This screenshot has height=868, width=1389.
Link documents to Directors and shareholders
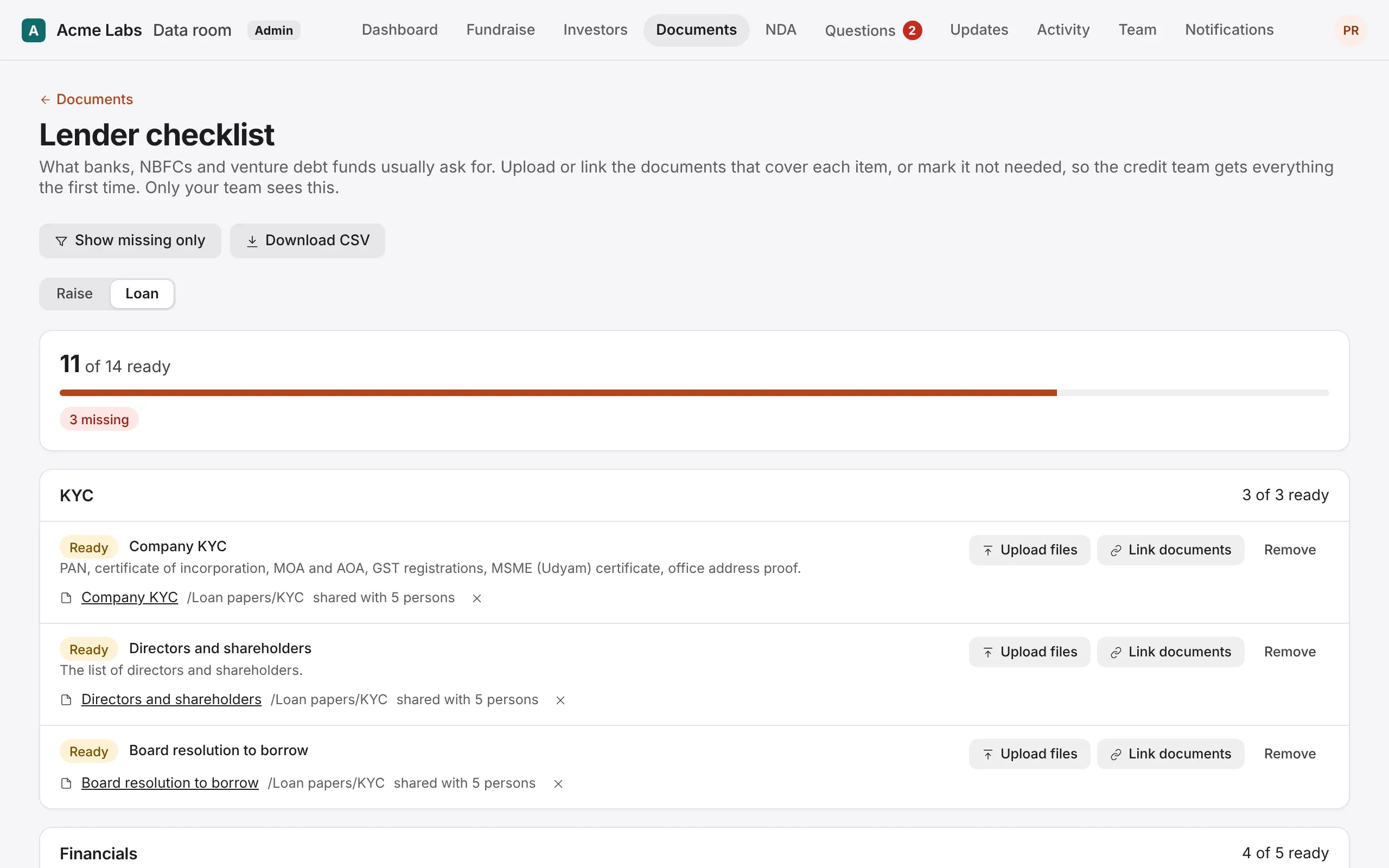point(1170,652)
